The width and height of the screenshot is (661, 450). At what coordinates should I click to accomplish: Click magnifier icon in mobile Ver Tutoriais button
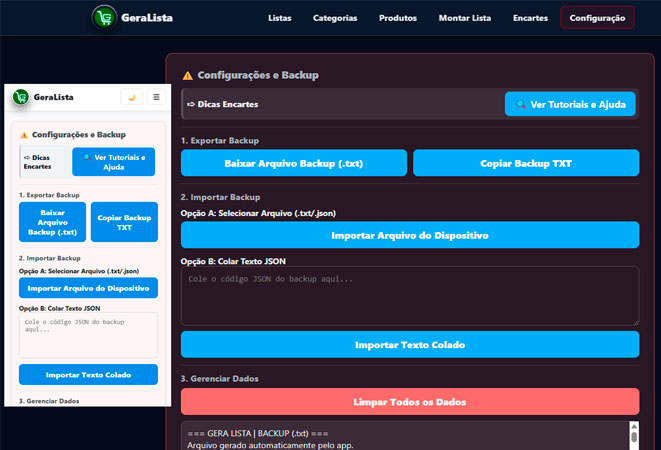click(87, 157)
